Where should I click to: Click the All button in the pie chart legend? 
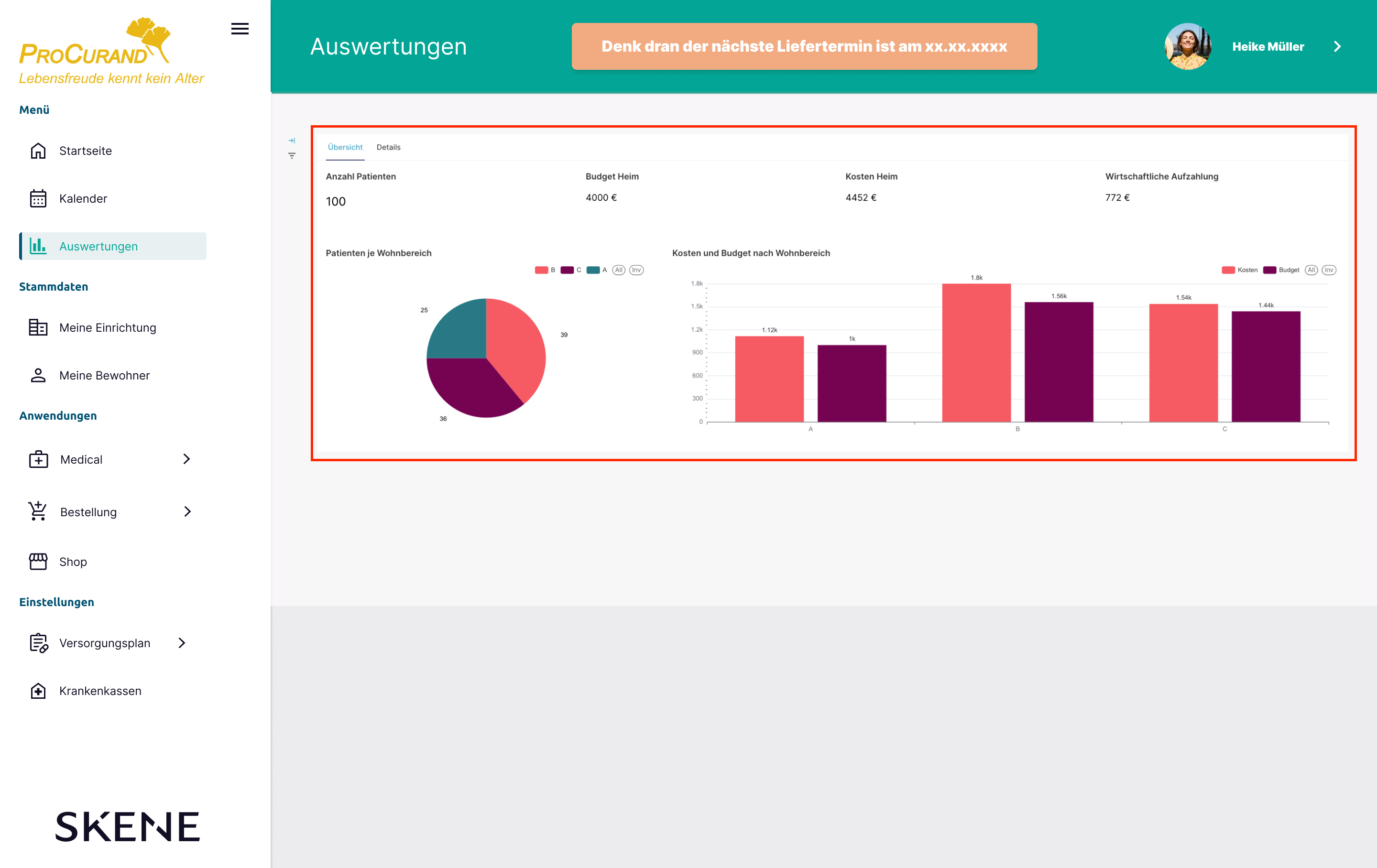click(619, 270)
